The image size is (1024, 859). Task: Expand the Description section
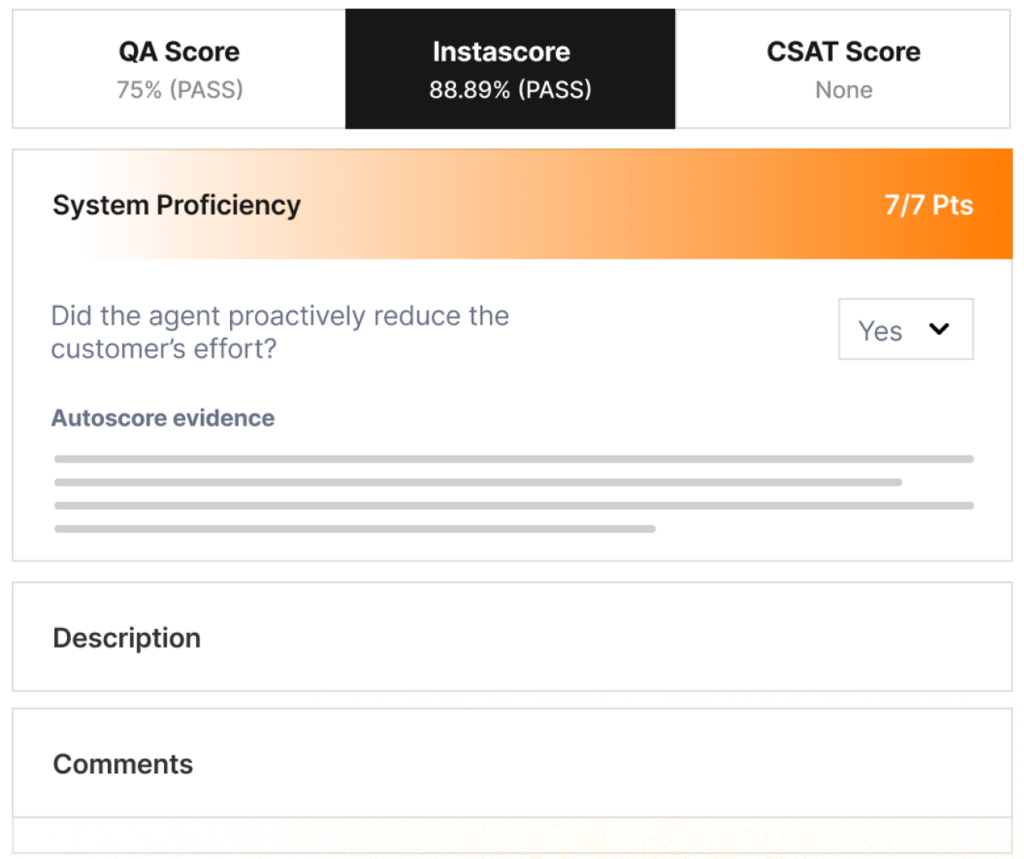[127, 638]
